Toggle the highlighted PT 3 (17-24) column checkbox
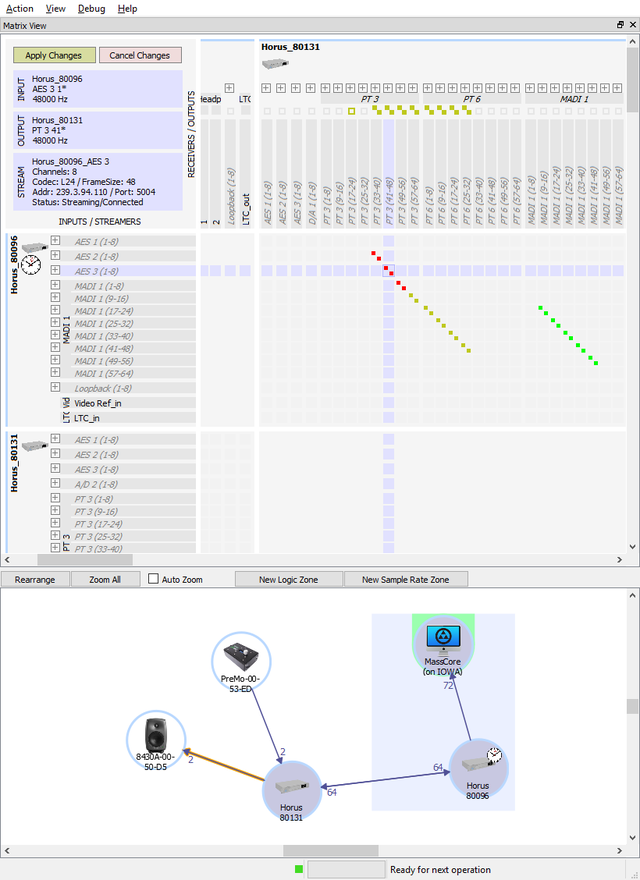The height and width of the screenshot is (880, 640). pyautogui.click(x=351, y=111)
